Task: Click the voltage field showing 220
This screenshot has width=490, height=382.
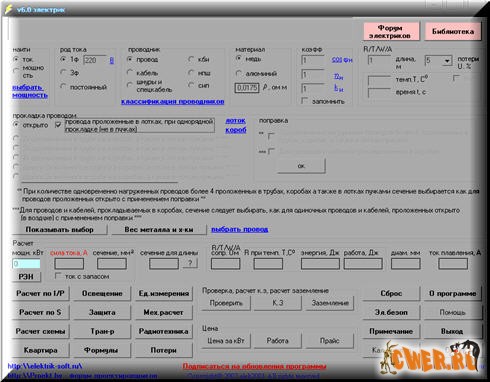Action: pyautogui.click(x=95, y=60)
